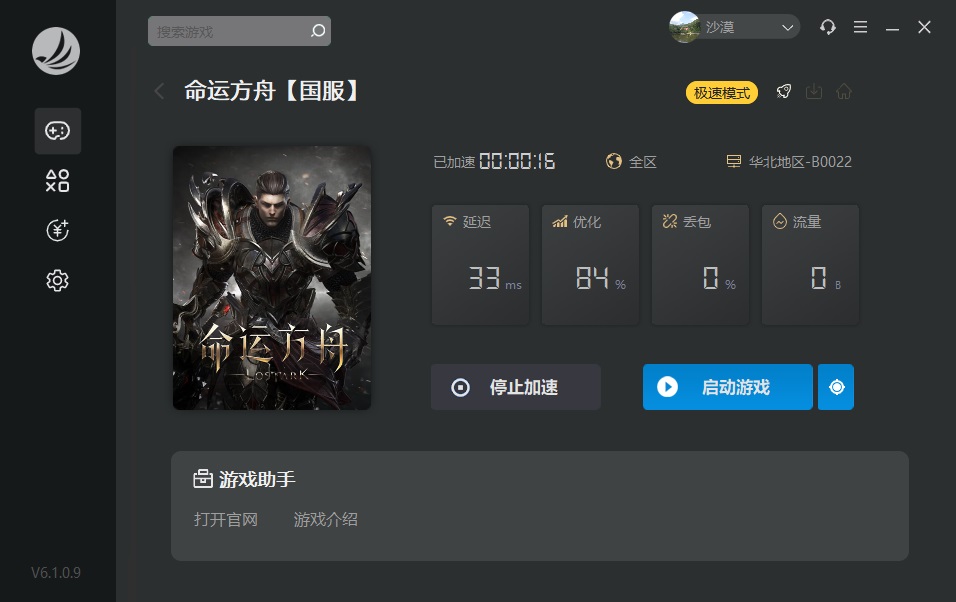Open settings gear in sidebar
The width and height of the screenshot is (956, 602).
(x=58, y=281)
